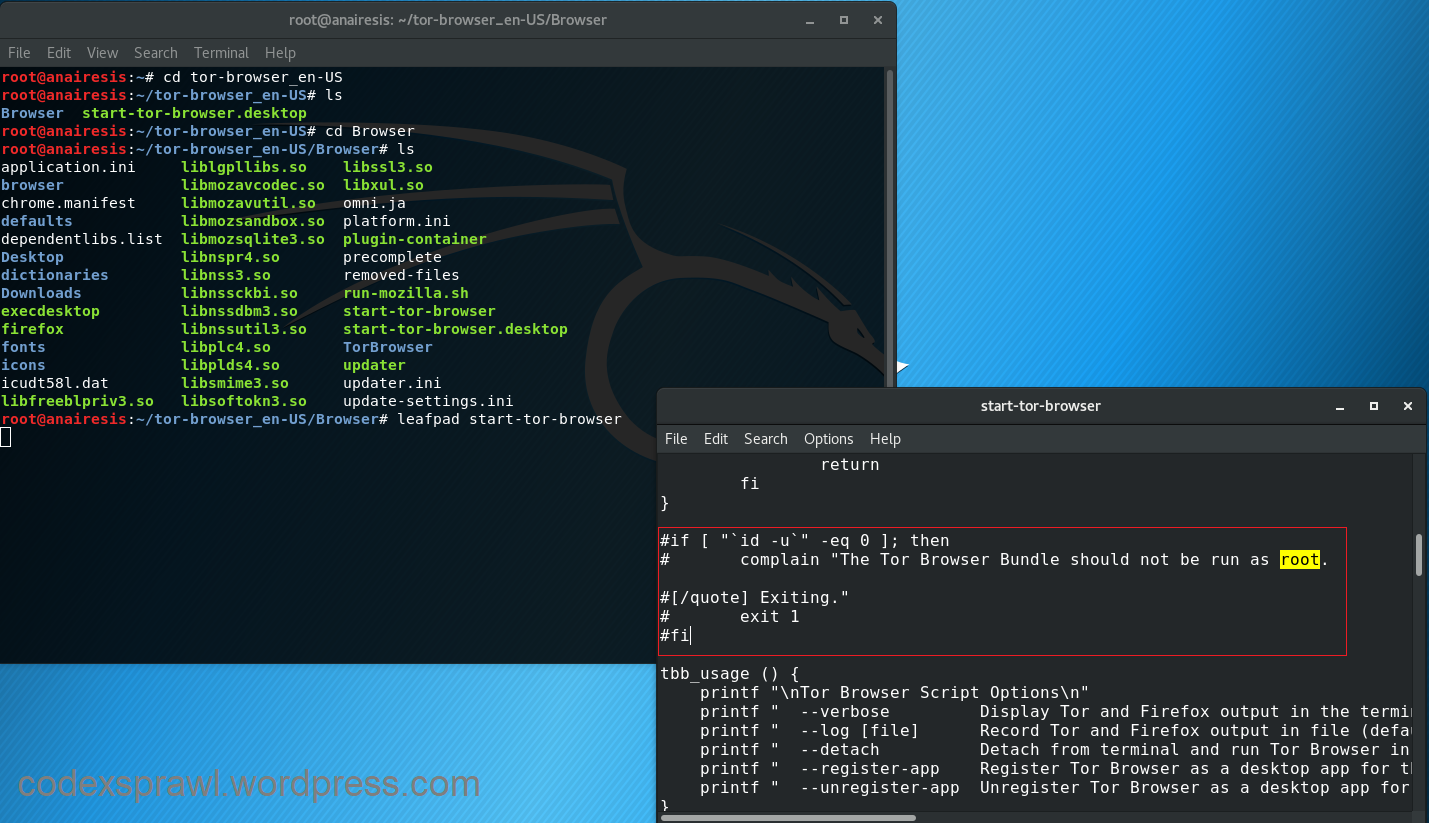
Task: Minimize the start-tor-browser Leafpad window
Action: click(x=1339, y=406)
